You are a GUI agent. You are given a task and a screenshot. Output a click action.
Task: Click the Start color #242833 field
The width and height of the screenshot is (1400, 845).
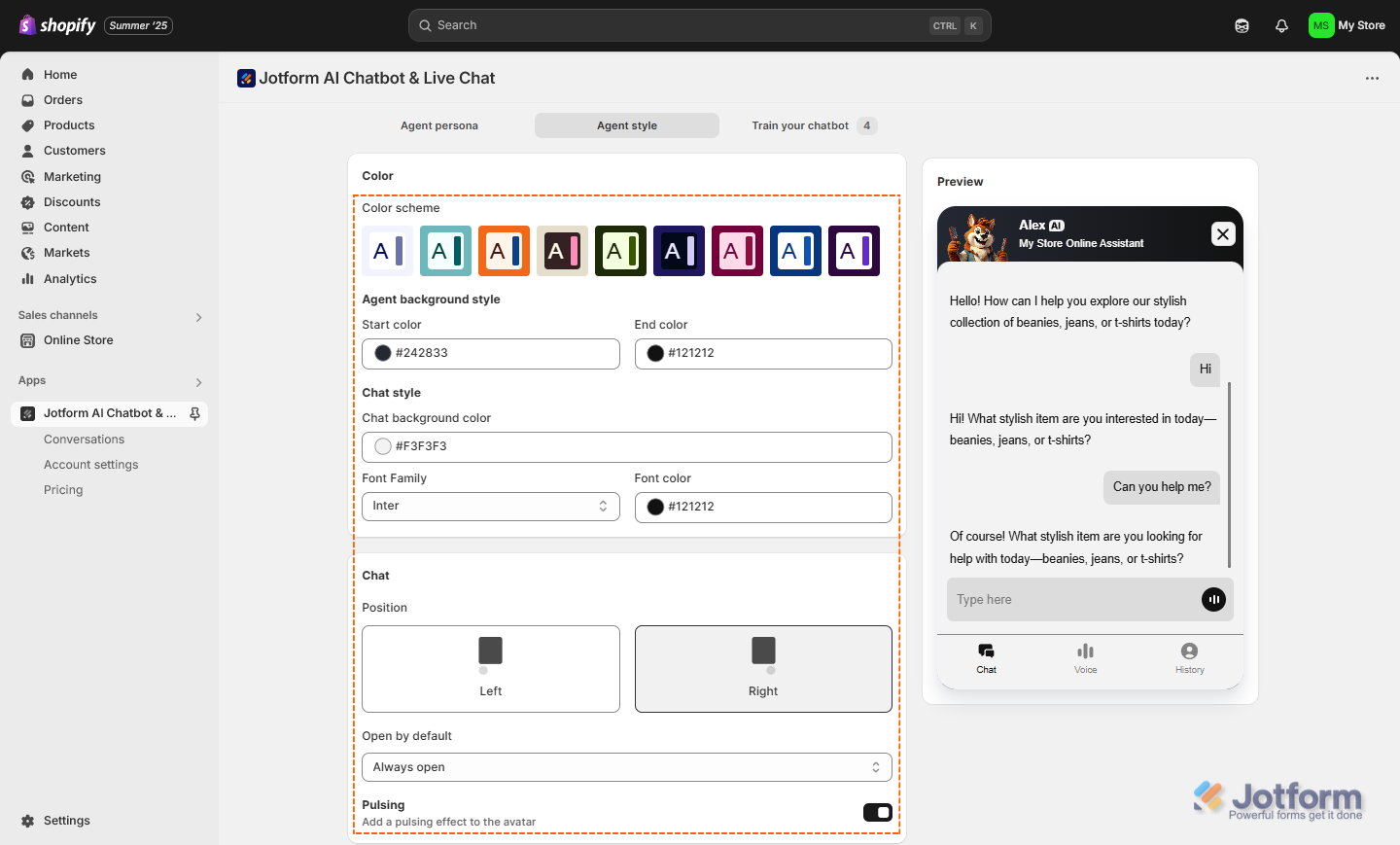491,354
